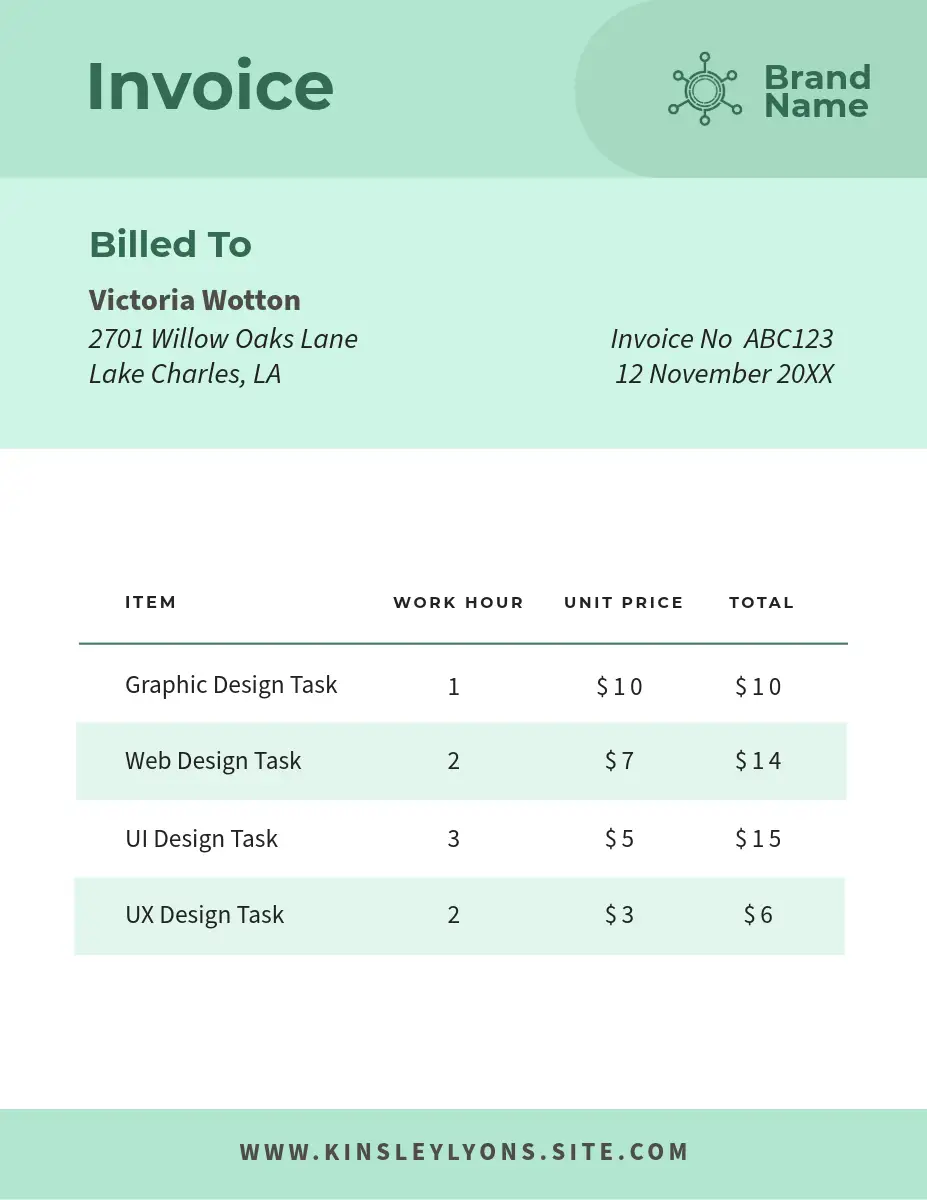Click the UNIT PRICE column header
The height and width of the screenshot is (1200, 927).
[623, 602]
